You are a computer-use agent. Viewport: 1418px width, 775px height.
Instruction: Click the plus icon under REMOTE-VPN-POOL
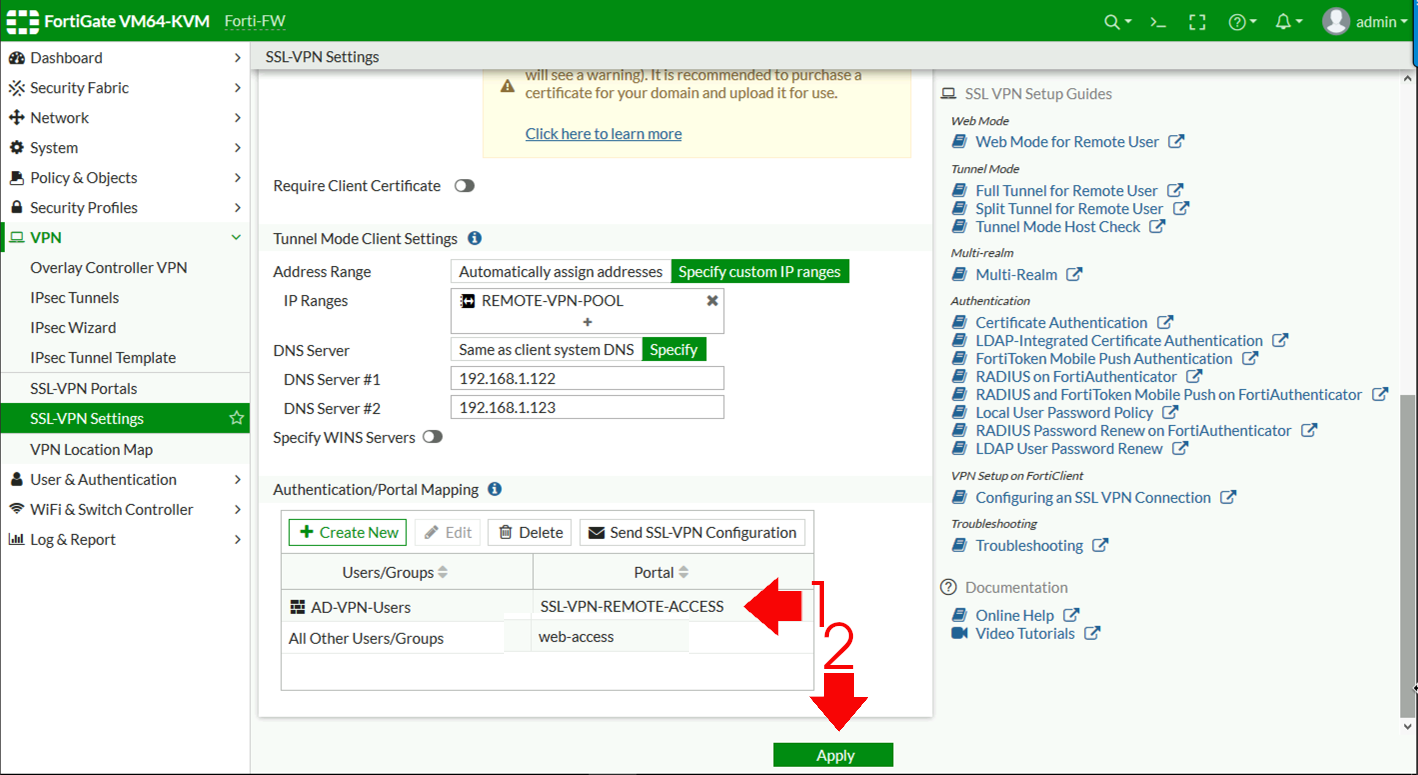click(x=586, y=321)
